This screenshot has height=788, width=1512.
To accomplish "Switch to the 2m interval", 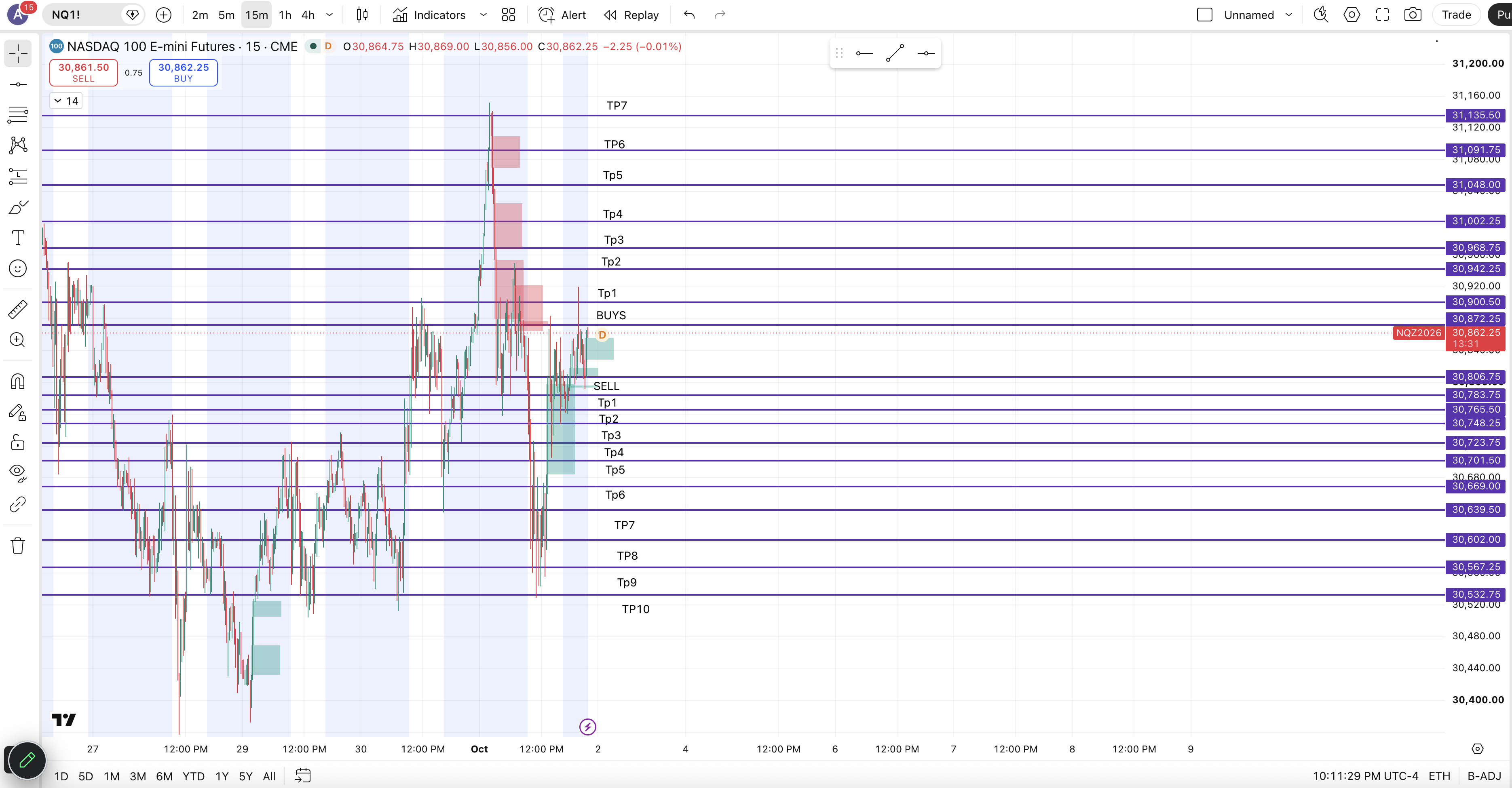I will [200, 15].
